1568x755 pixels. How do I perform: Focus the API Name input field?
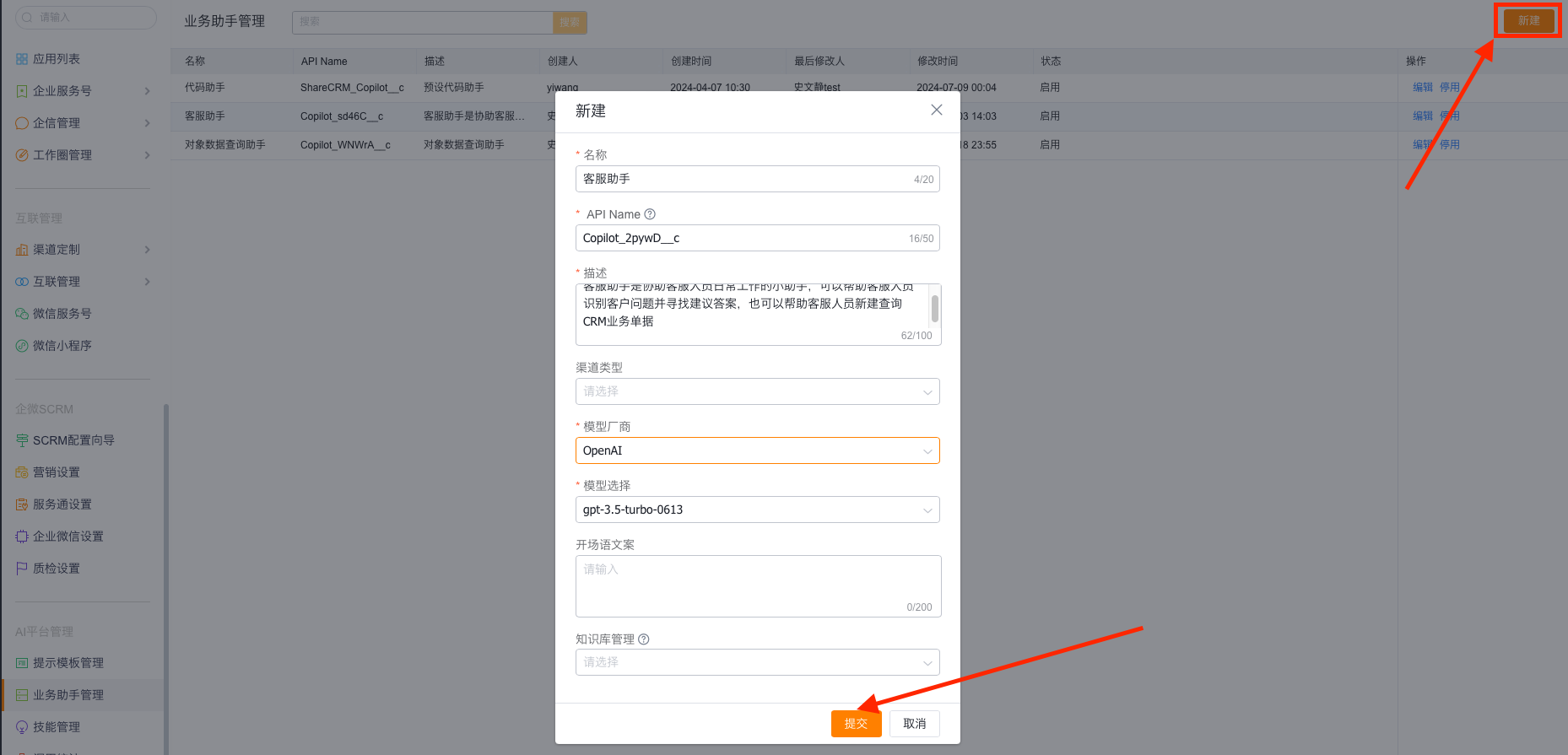758,238
